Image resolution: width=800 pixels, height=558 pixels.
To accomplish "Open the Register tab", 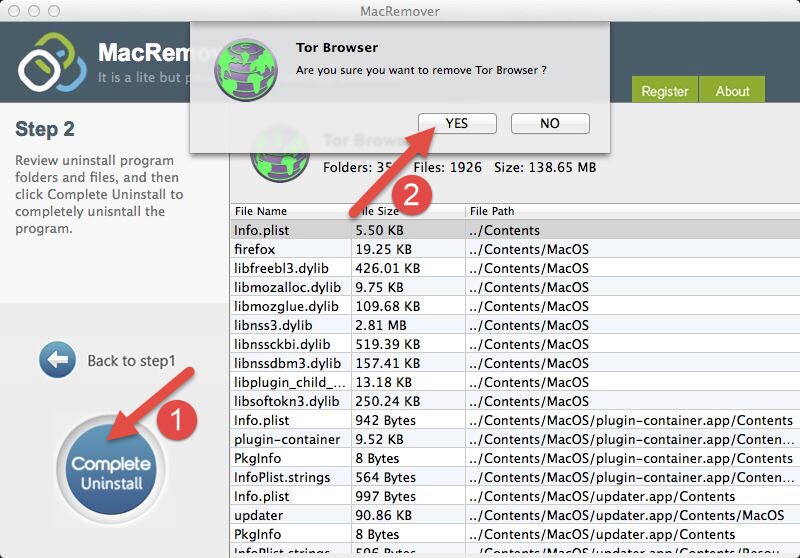I will [664, 90].
